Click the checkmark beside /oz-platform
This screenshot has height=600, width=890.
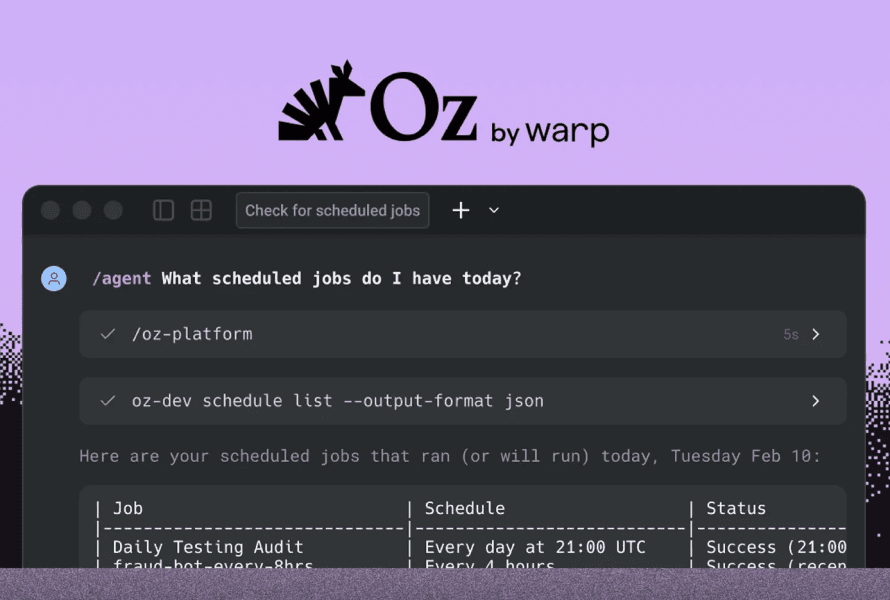[x=108, y=334]
